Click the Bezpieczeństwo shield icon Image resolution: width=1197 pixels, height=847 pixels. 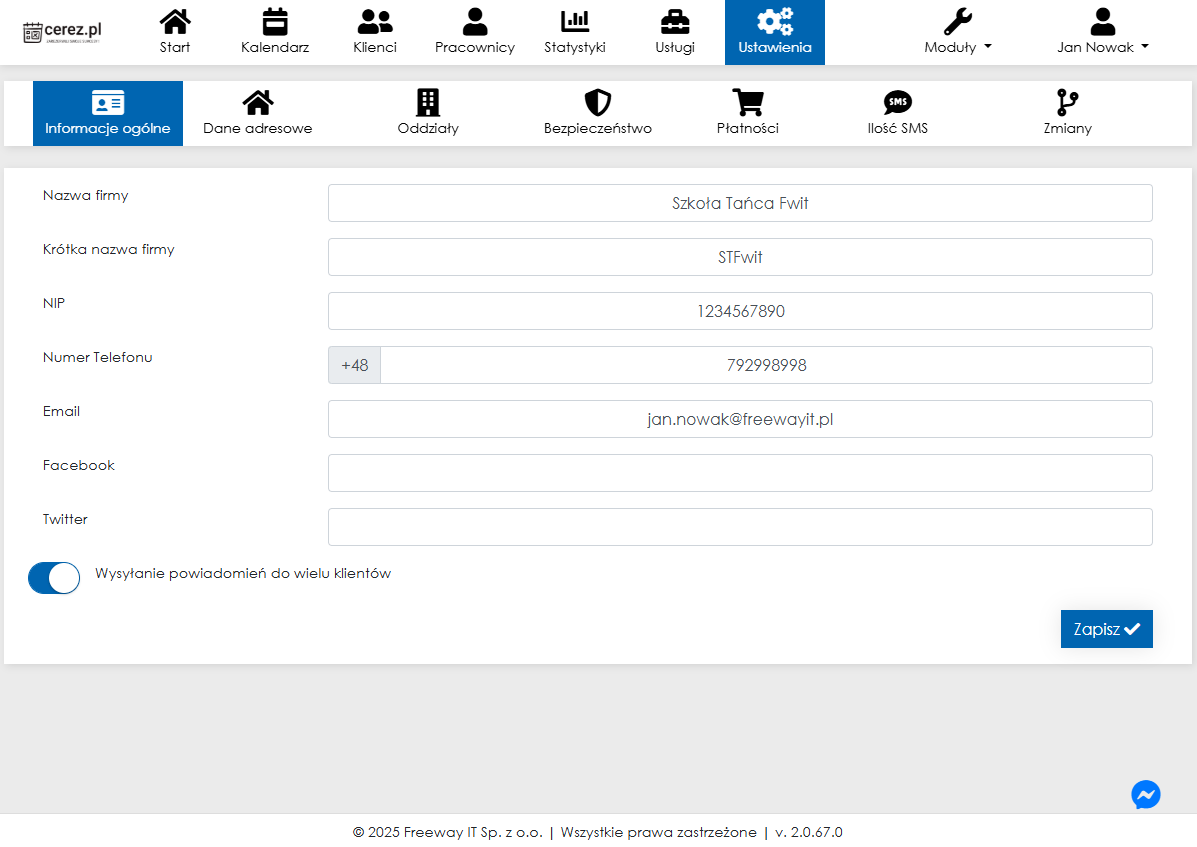(x=598, y=103)
